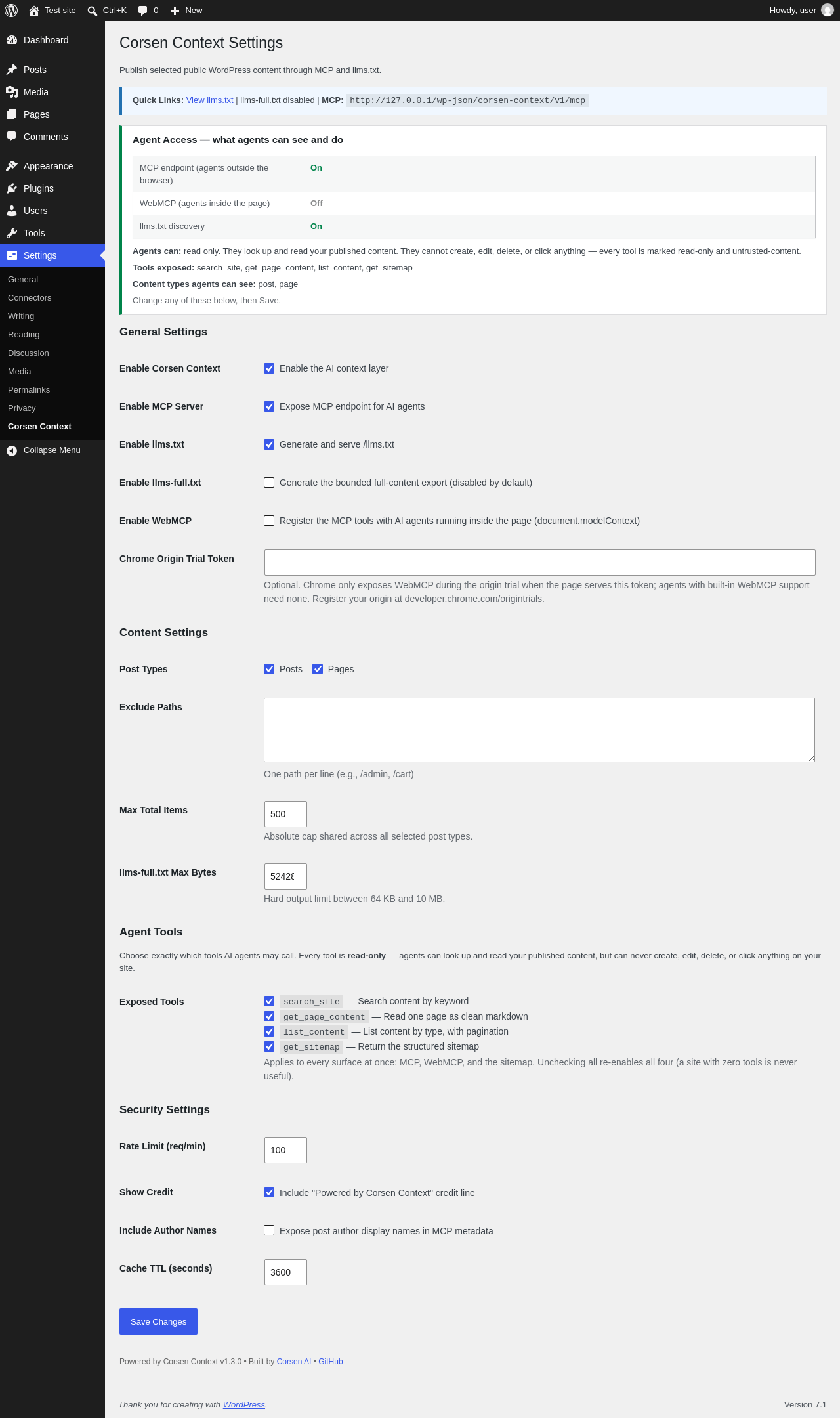The width and height of the screenshot is (840, 1418).
Task: Open search via the magnifier icon
Action: click(x=93, y=11)
